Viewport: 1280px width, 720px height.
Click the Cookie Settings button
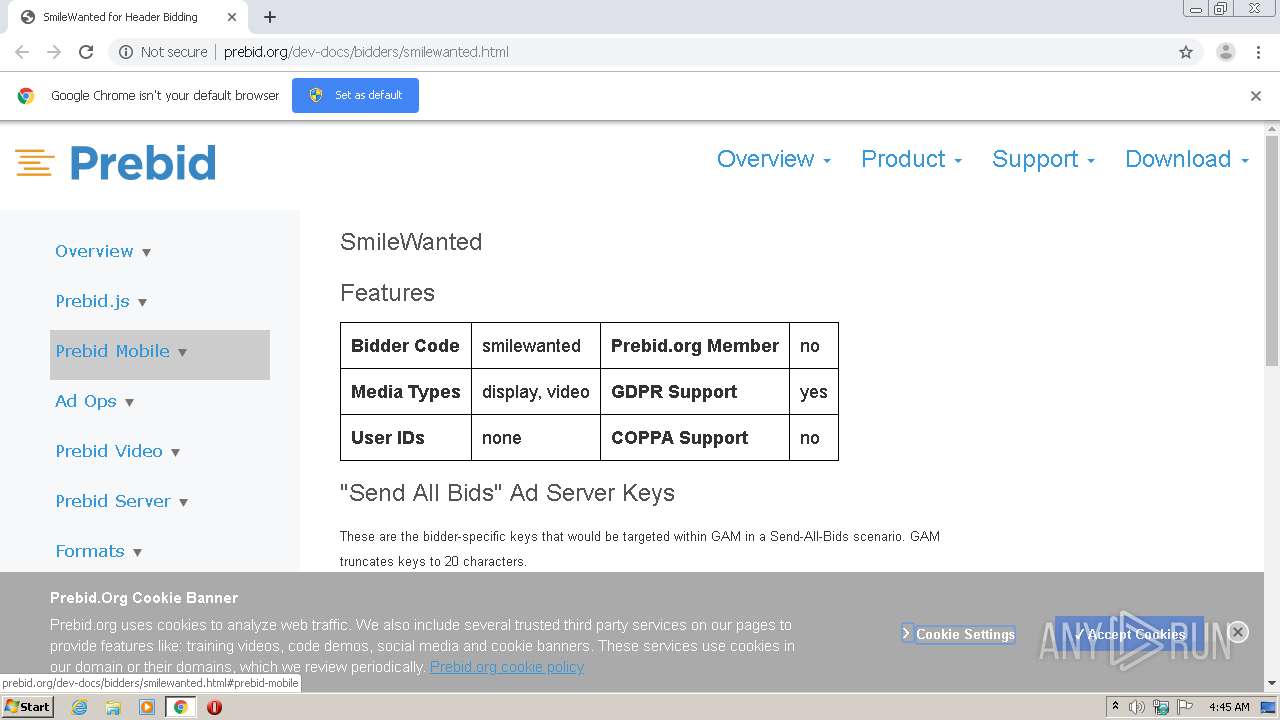coord(958,634)
